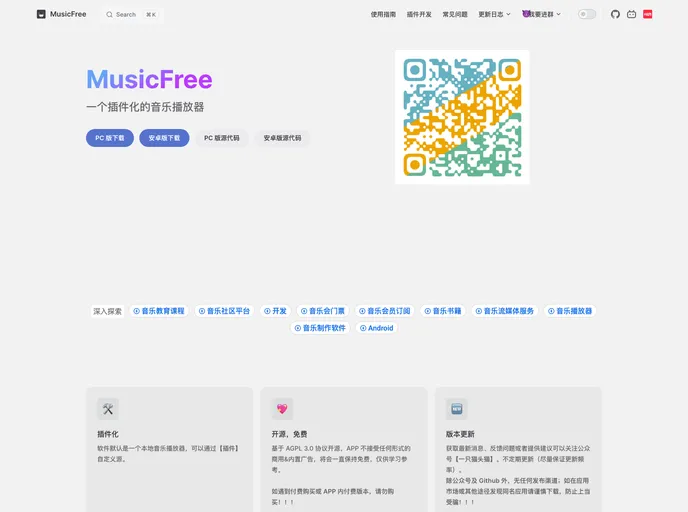Click the NEW icon in 版本更新 card
688x512 pixels.
[456, 409]
